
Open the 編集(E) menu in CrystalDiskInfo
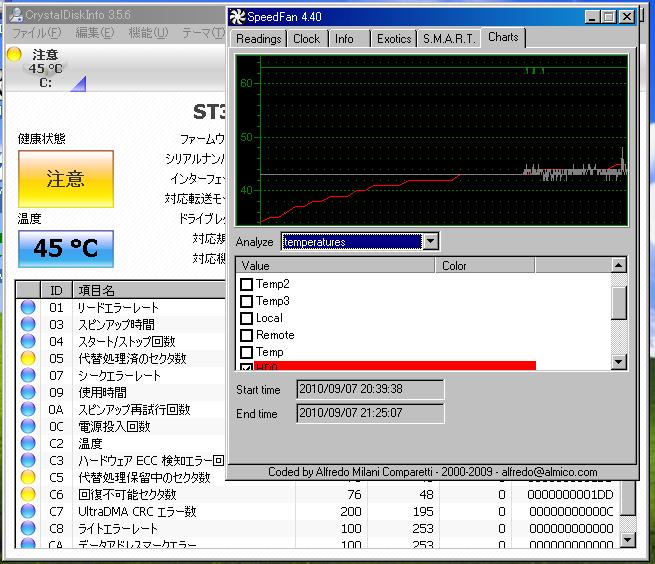(x=95, y=33)
